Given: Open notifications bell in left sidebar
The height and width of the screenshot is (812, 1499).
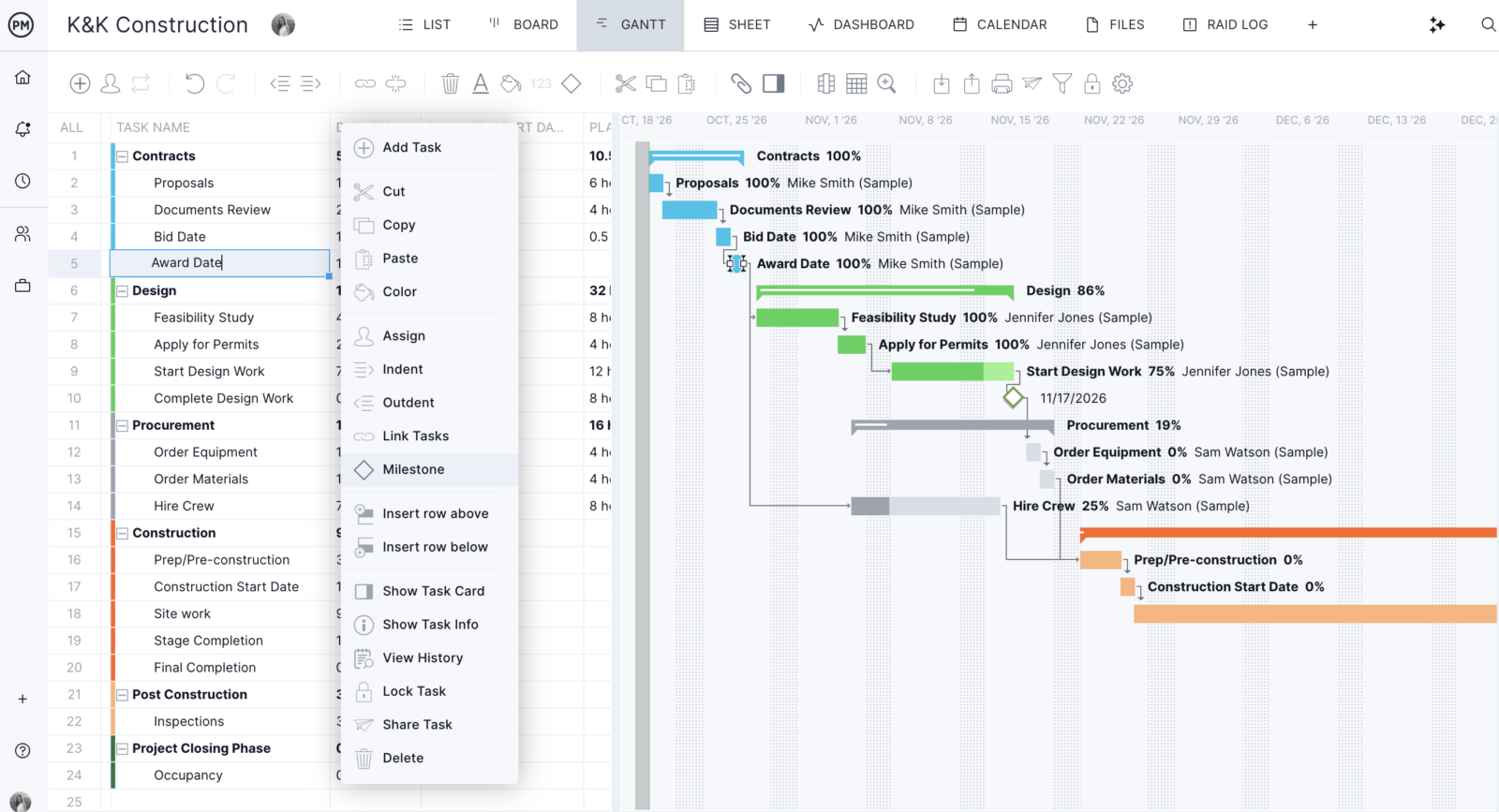Looking at the screenshot, I should coord(22,129).
